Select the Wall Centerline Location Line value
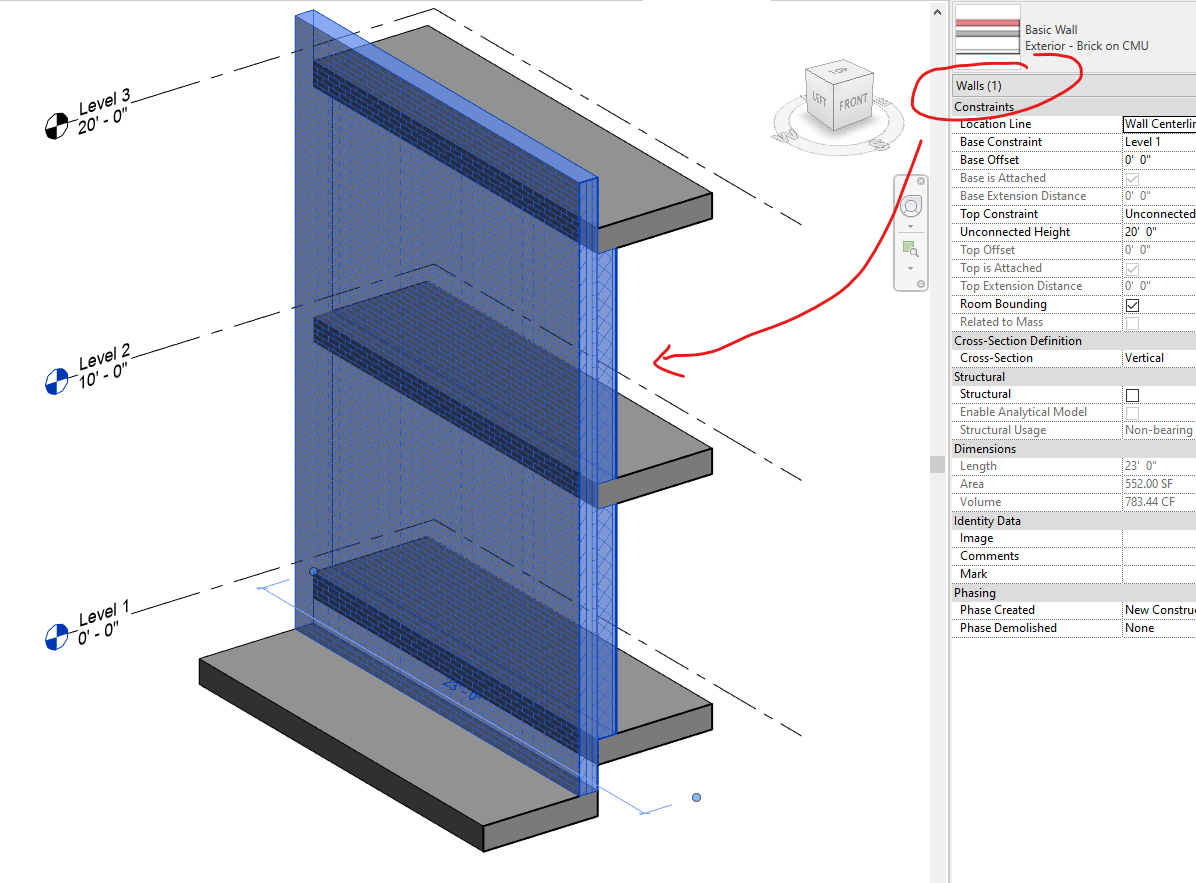 tap(1160, 124)
